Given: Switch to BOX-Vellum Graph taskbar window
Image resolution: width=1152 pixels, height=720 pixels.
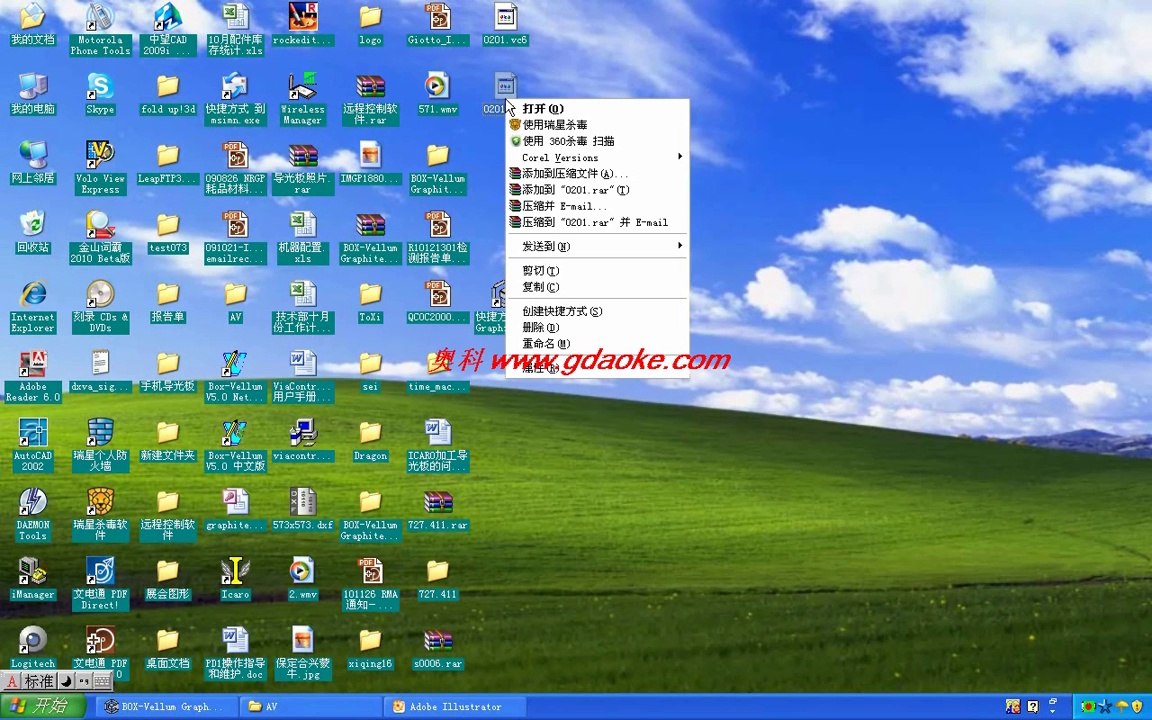Looking at the screenshot, I should 168,707.
